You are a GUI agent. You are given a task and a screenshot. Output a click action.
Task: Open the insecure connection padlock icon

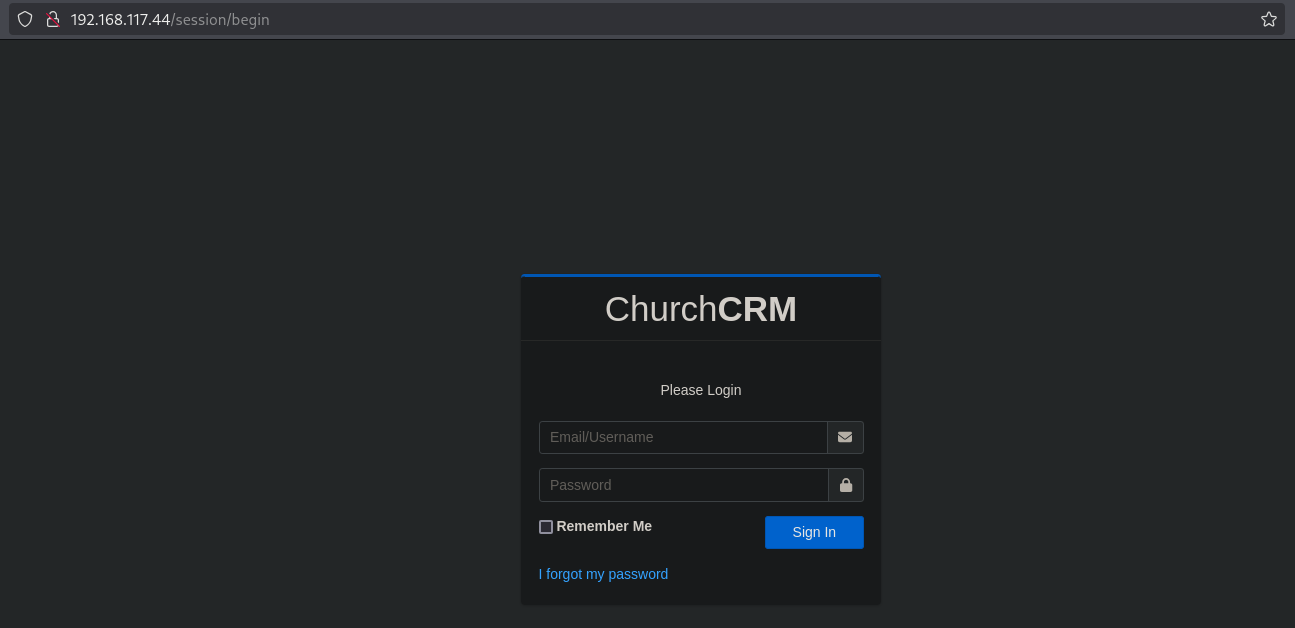point(53,19)
